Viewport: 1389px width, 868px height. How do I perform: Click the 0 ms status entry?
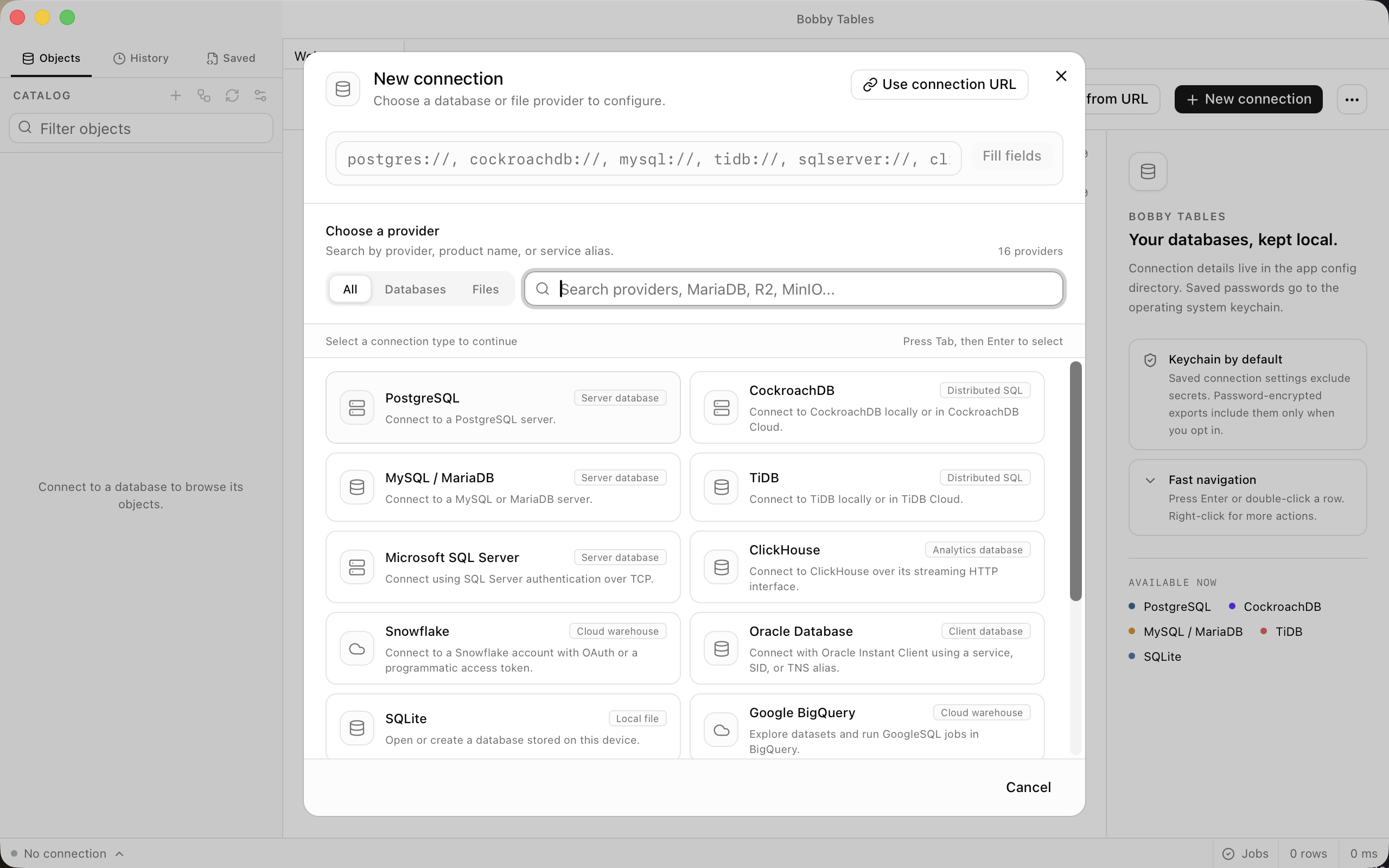click(x=1363, y=854)
